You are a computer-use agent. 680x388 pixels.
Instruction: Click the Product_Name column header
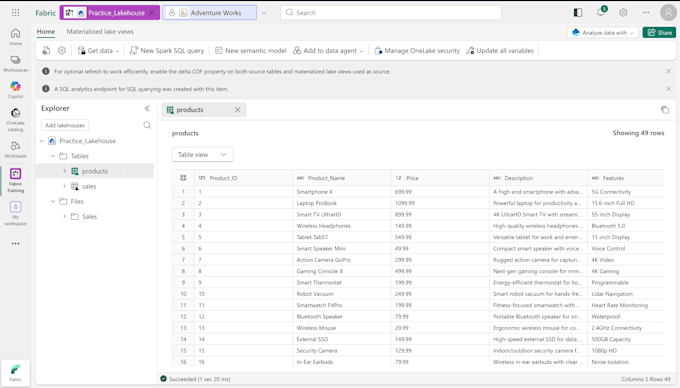coord(342,178)
